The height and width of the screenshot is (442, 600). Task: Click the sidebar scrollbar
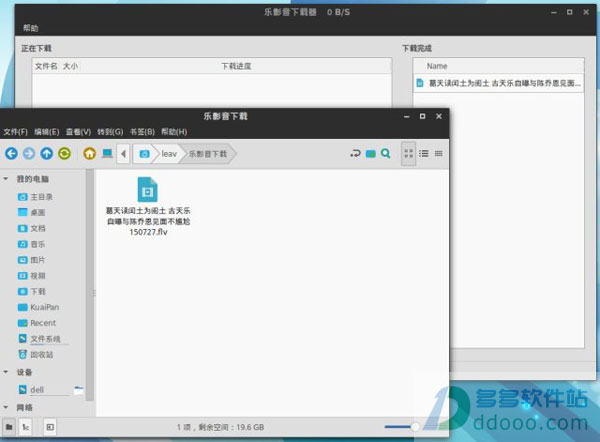click(90, 285)
